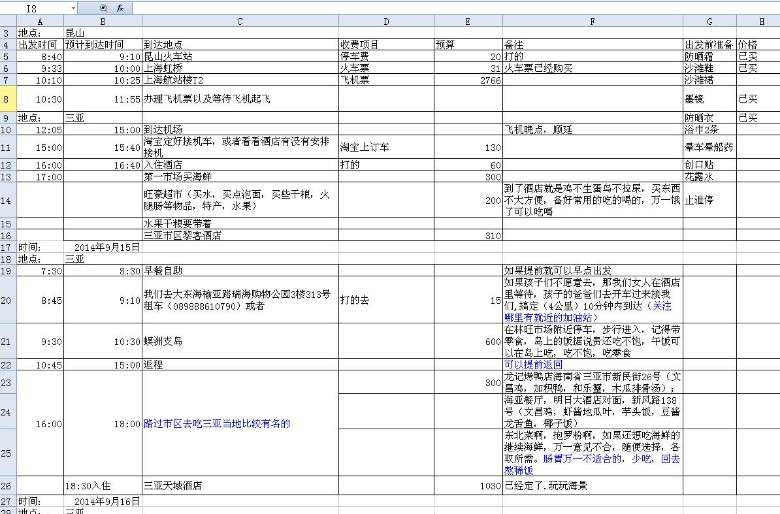Open the Name Box dropdown arrow
The image size is (780, 514).
74,8
